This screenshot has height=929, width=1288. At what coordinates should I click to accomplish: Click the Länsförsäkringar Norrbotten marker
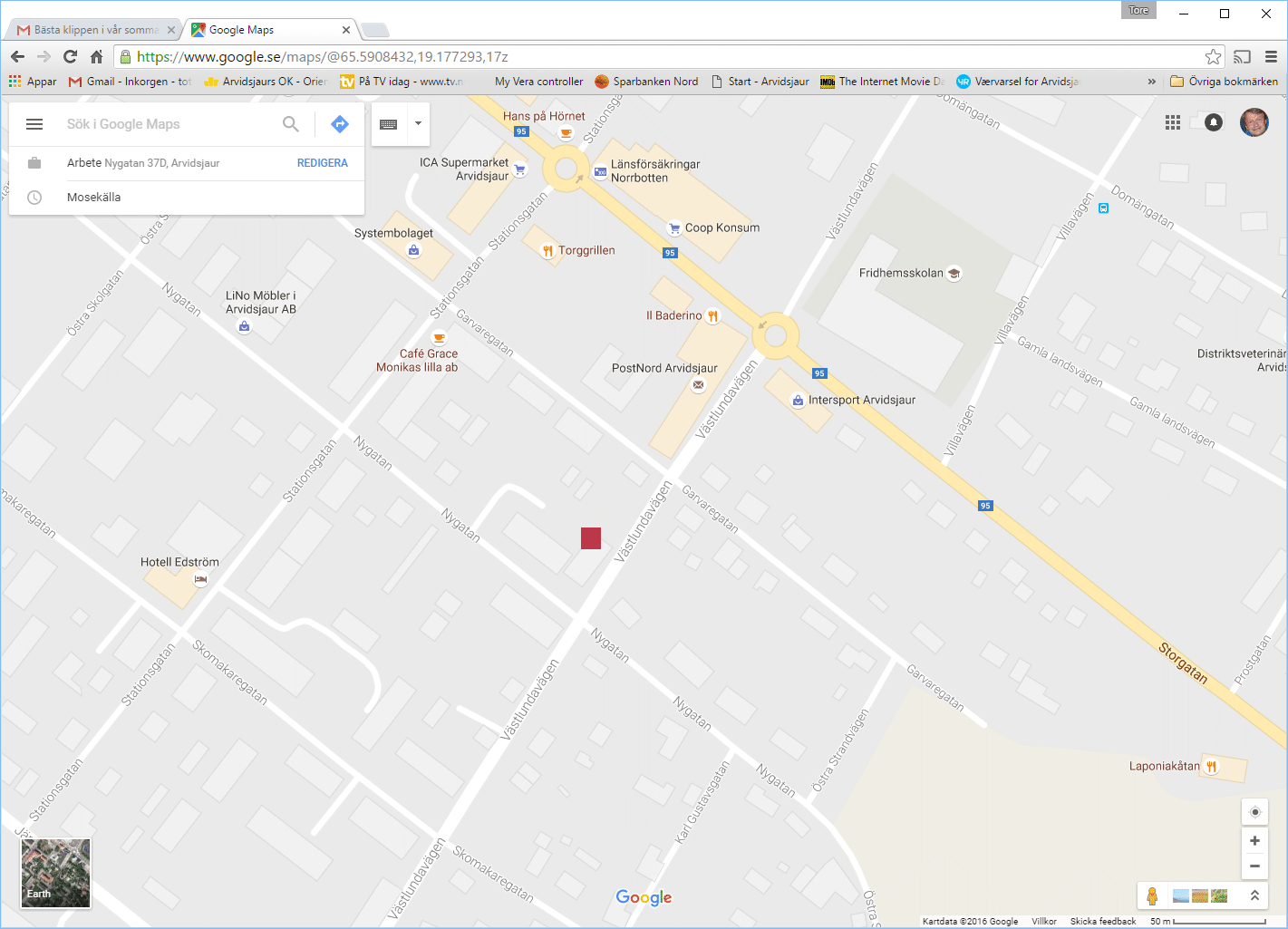point(600,171)
